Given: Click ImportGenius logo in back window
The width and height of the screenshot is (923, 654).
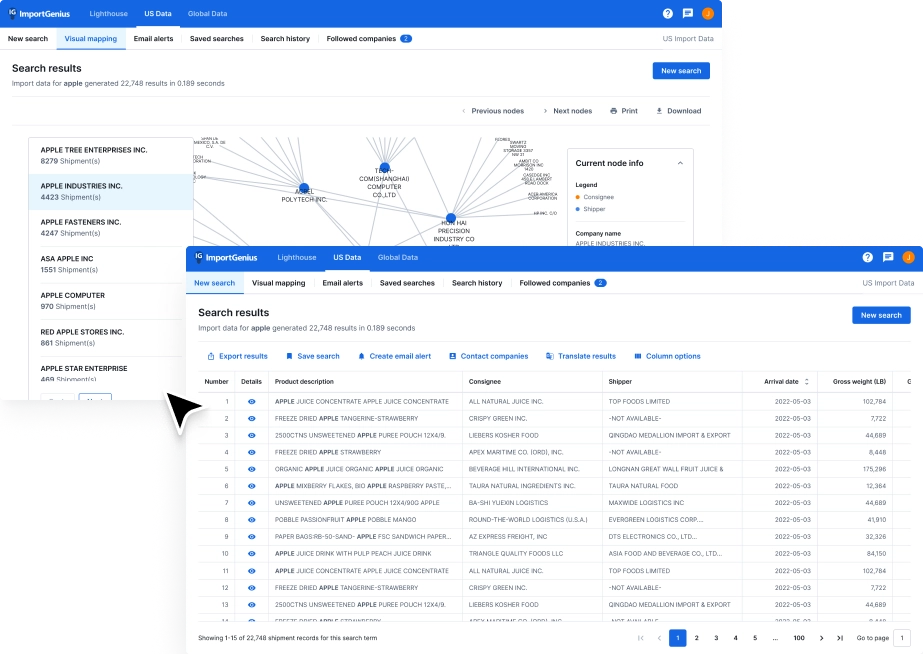Looking at the screenshot, I should (x=39, y=14).
